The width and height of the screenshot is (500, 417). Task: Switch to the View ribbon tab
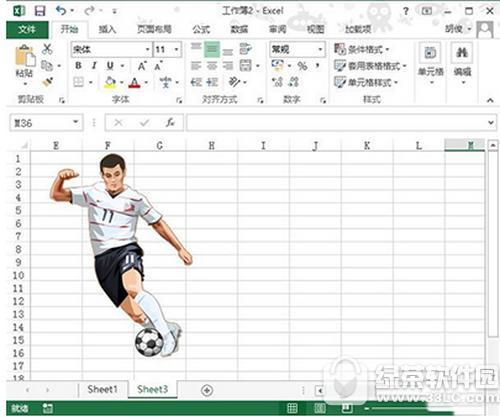tap(315, 29)
